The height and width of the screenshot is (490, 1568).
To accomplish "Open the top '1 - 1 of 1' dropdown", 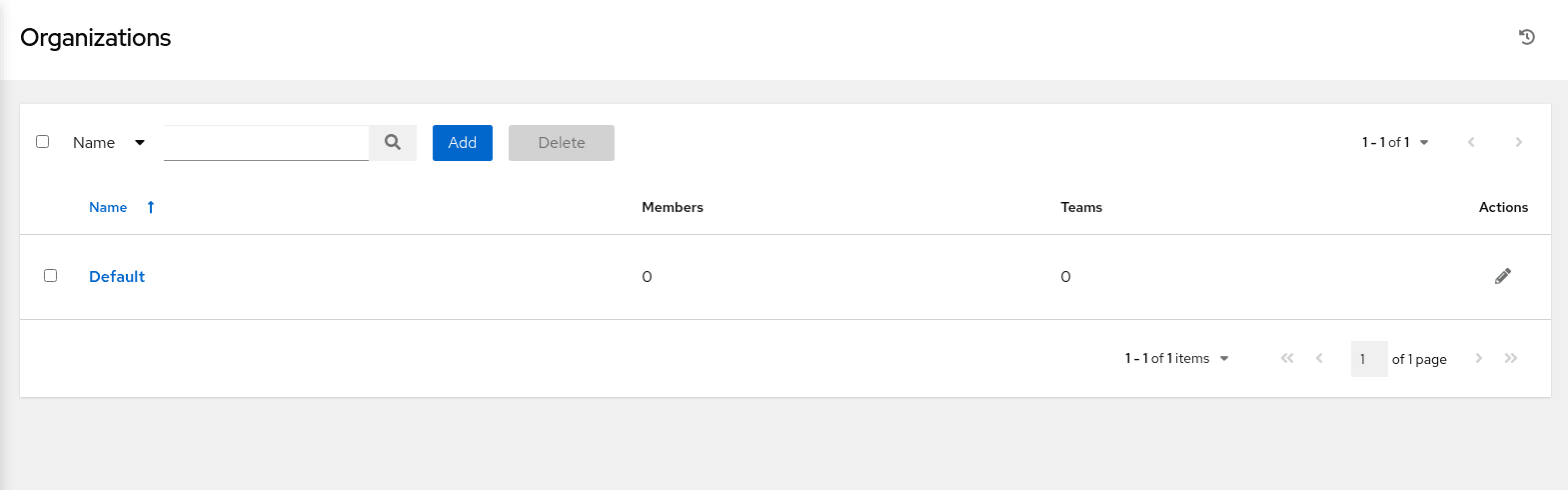I will click(1395, 142).
